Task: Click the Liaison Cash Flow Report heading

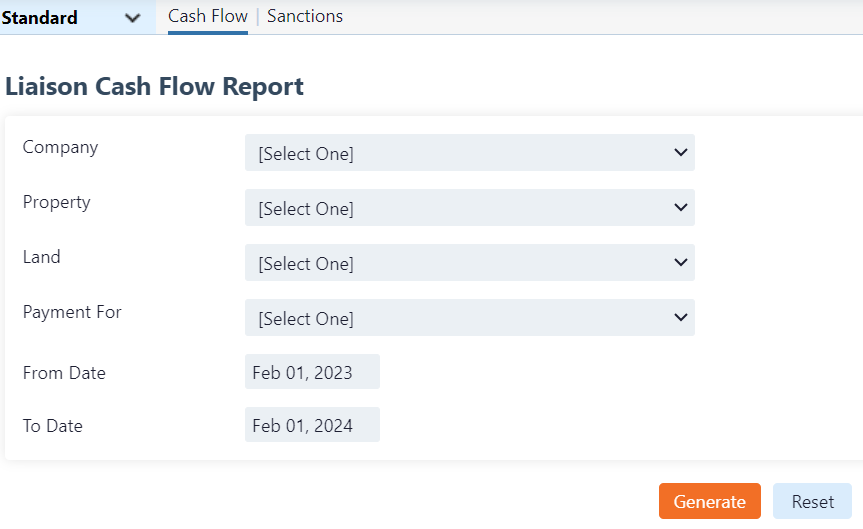Action: (x=155, y=86)
